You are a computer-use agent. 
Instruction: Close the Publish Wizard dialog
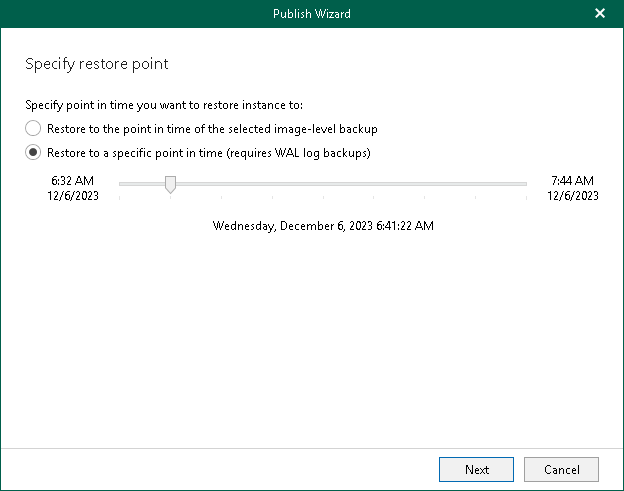tap(600, 14)
